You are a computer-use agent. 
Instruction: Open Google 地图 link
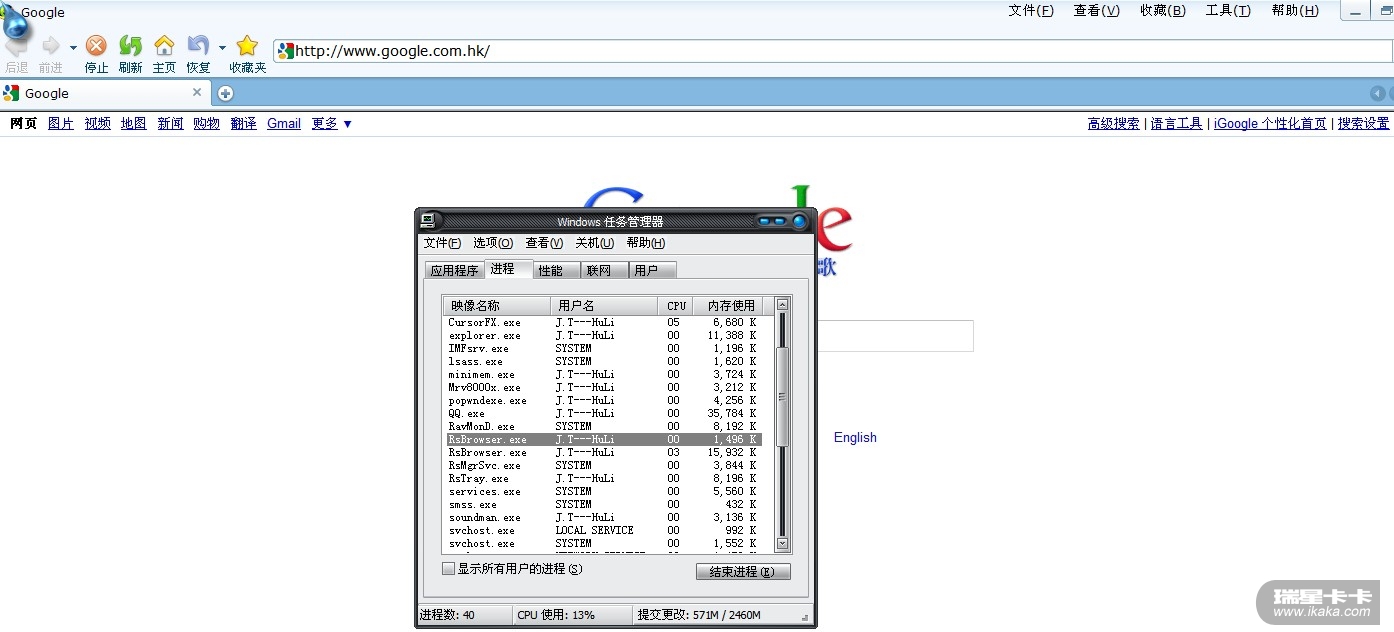coord(134,123)
